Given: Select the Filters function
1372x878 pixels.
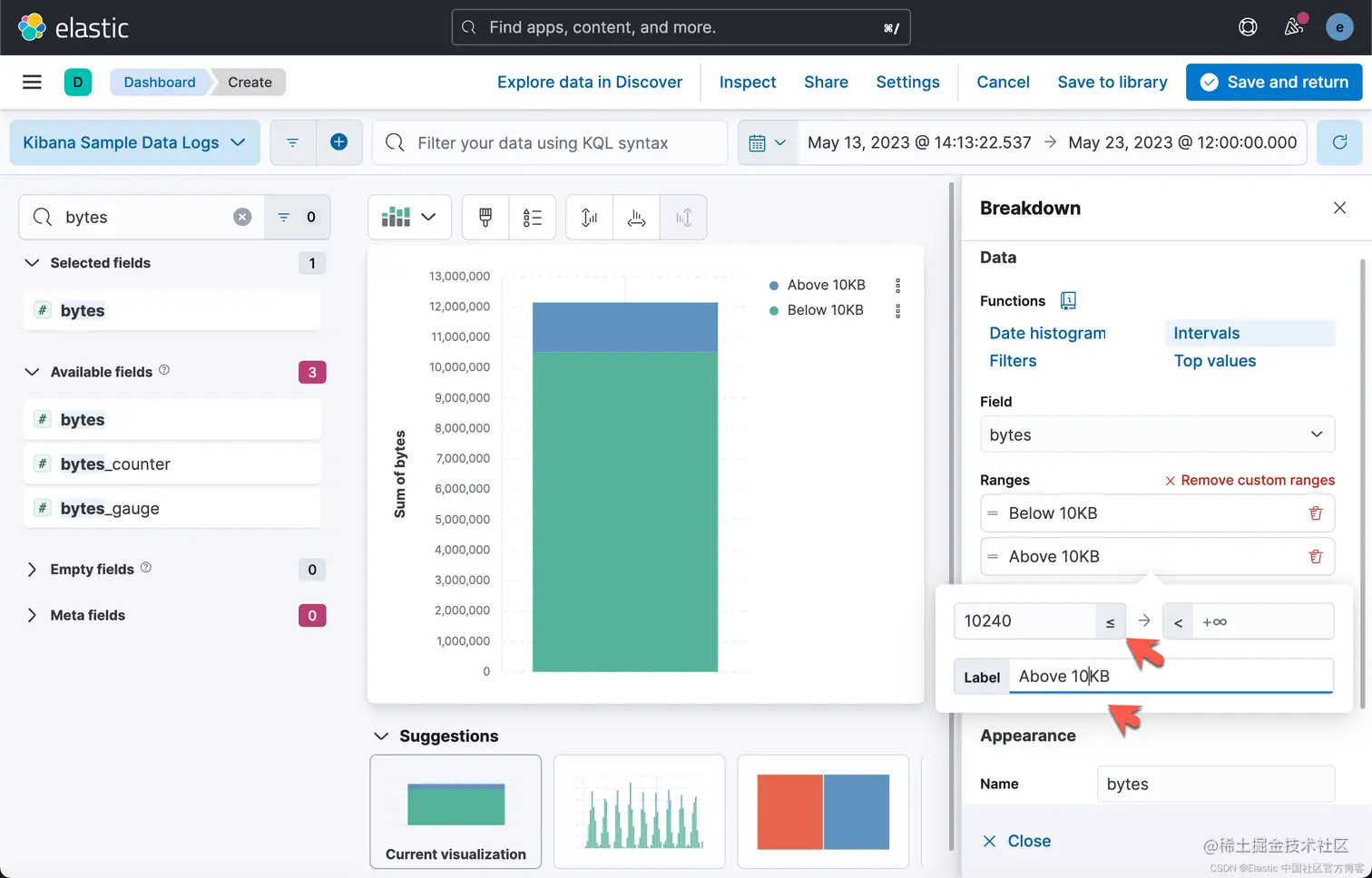Looking at the screenshot, I should point(1013,361).
